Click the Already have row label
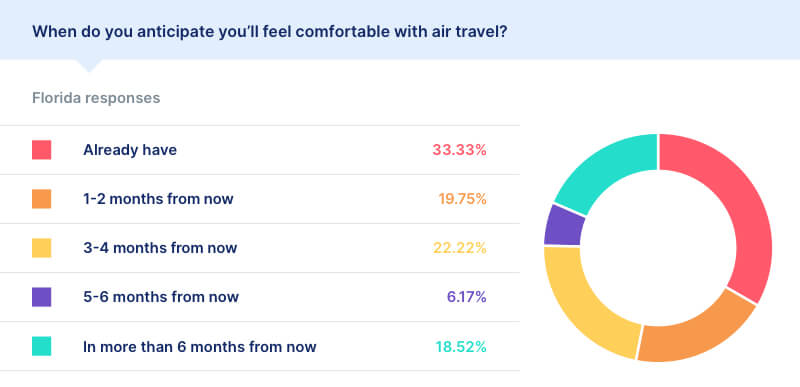The height and width of the screenshot is (387, 800). (130, 150)
